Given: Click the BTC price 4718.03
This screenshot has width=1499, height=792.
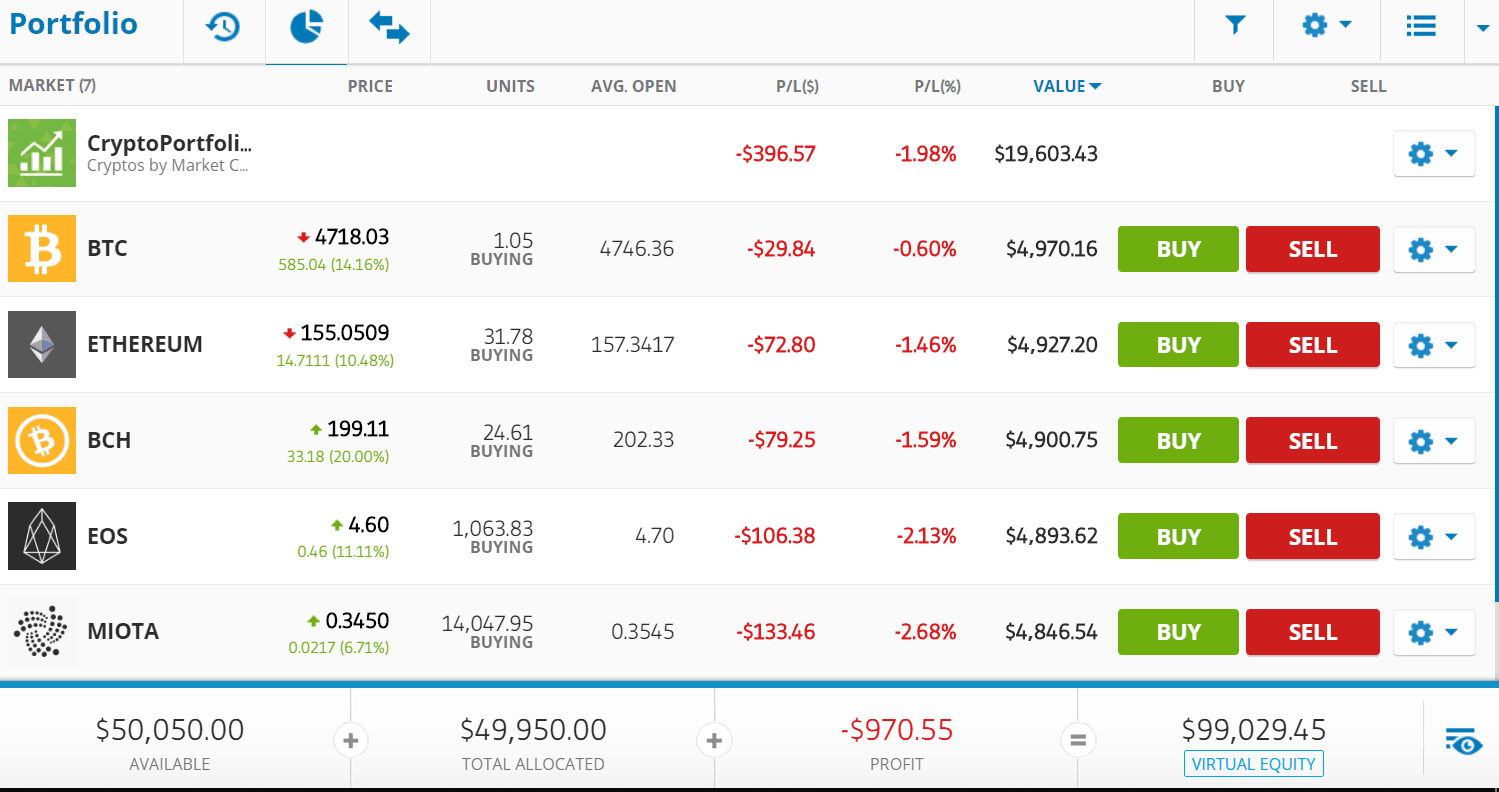Looking at the screenshot, I should pos(351,237).
